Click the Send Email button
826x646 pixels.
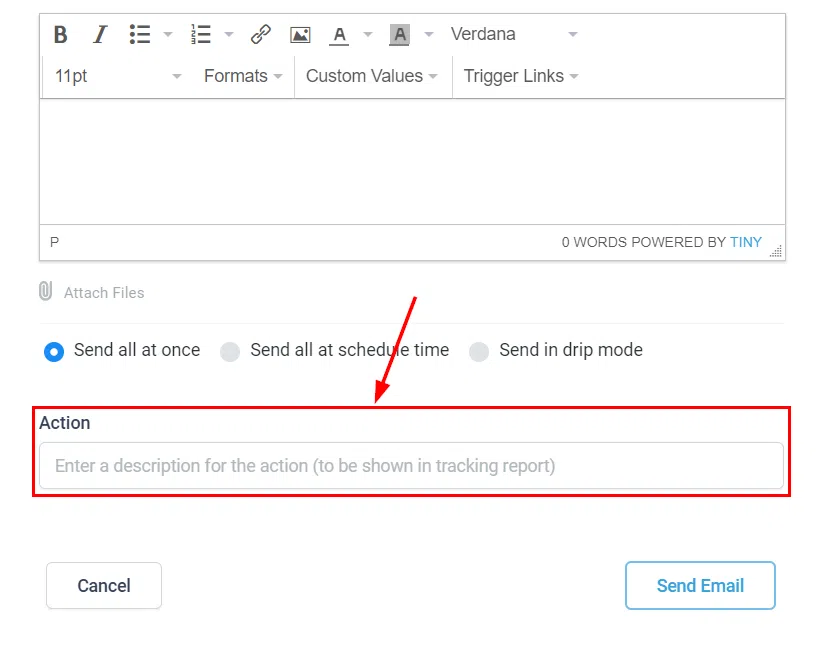click(700, 585)
